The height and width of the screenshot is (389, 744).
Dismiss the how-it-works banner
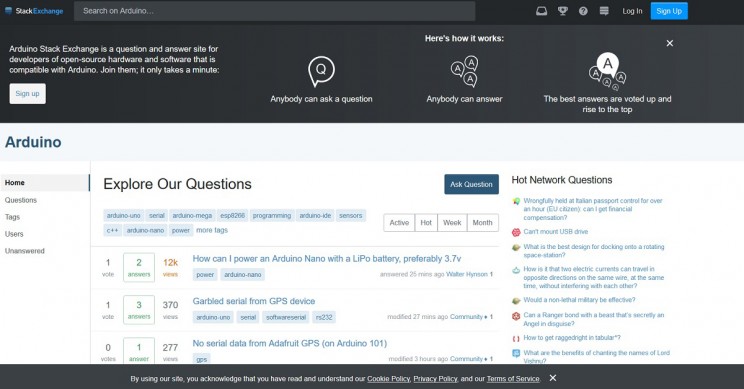tap(670, 43)
